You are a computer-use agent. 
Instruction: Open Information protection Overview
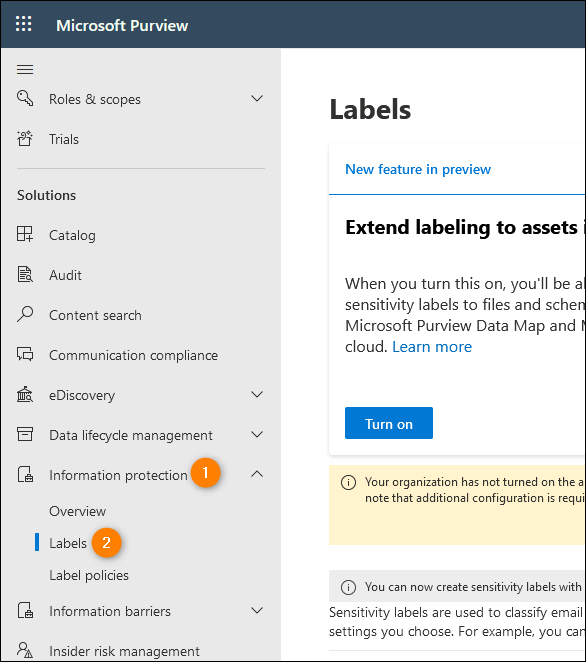(78, 511)
